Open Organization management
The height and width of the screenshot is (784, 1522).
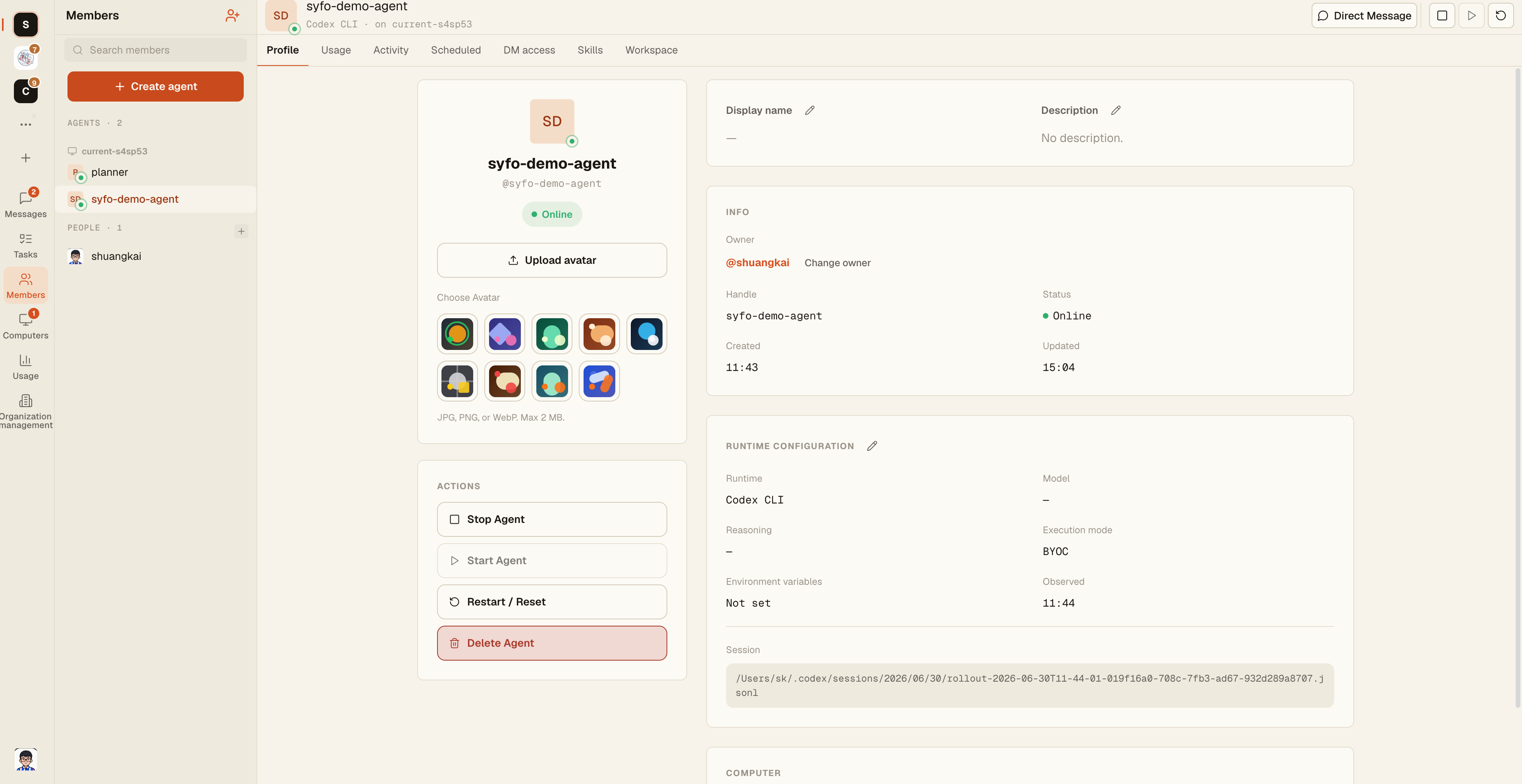pyautogui.click(x=25, y=411)
